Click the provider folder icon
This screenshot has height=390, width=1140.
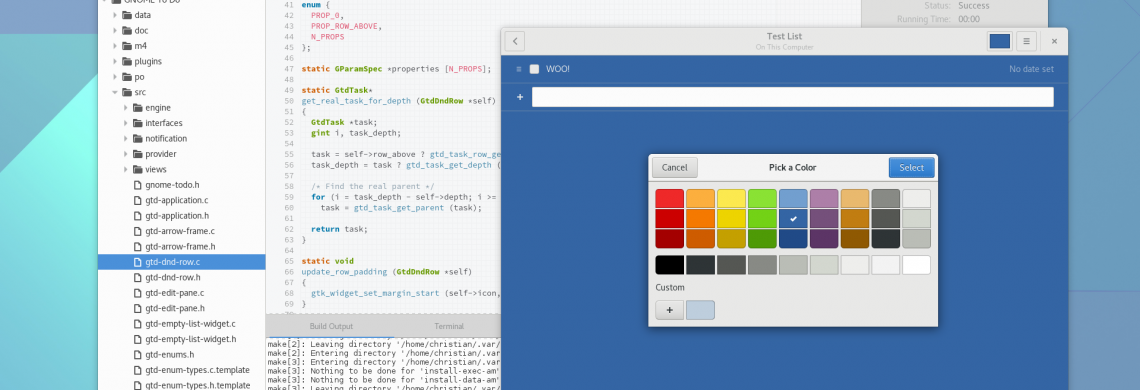[x=137, y=154]
